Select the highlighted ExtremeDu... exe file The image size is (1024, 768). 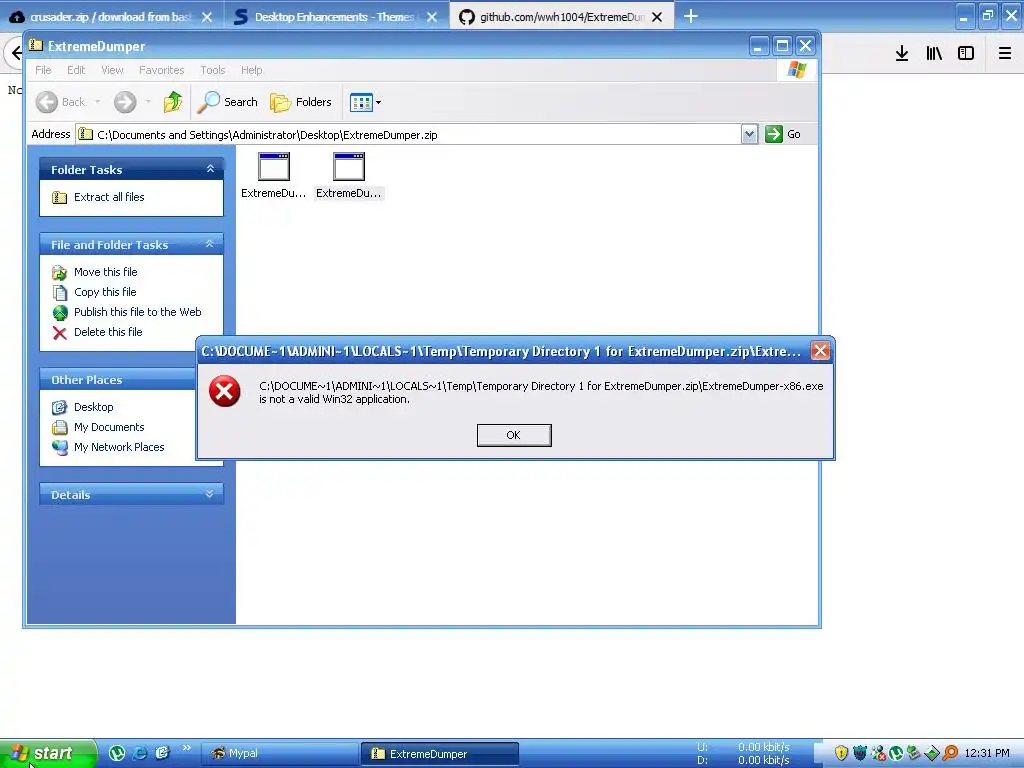pos(349,176)
